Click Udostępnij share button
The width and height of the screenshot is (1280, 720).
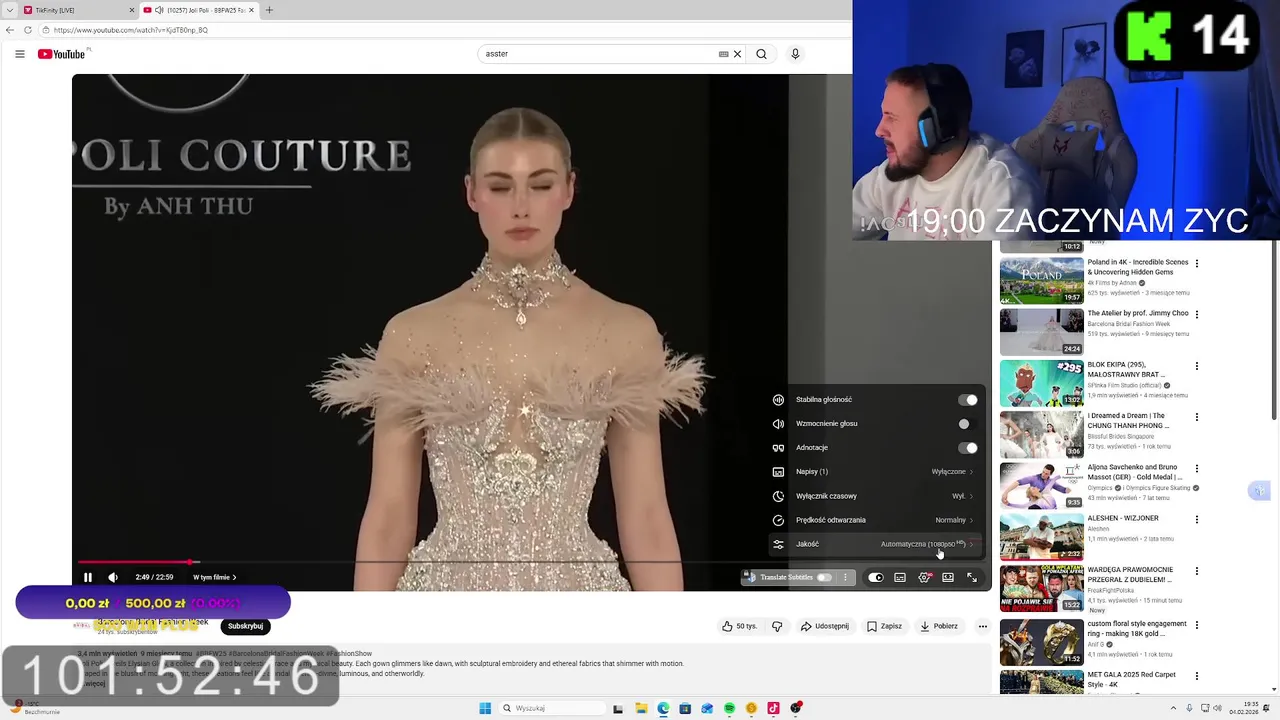point(825,626)
